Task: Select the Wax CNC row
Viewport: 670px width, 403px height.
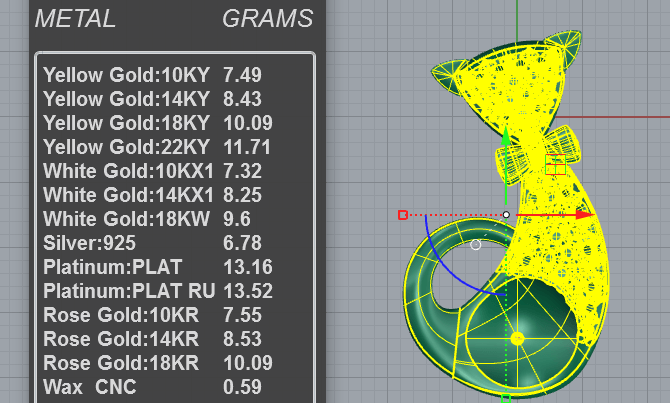Action: pos(175,387)
